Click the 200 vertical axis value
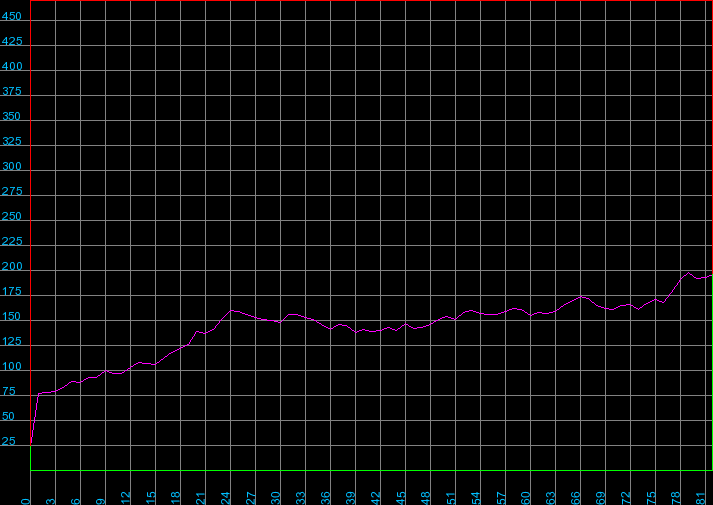 coord(12,266)
